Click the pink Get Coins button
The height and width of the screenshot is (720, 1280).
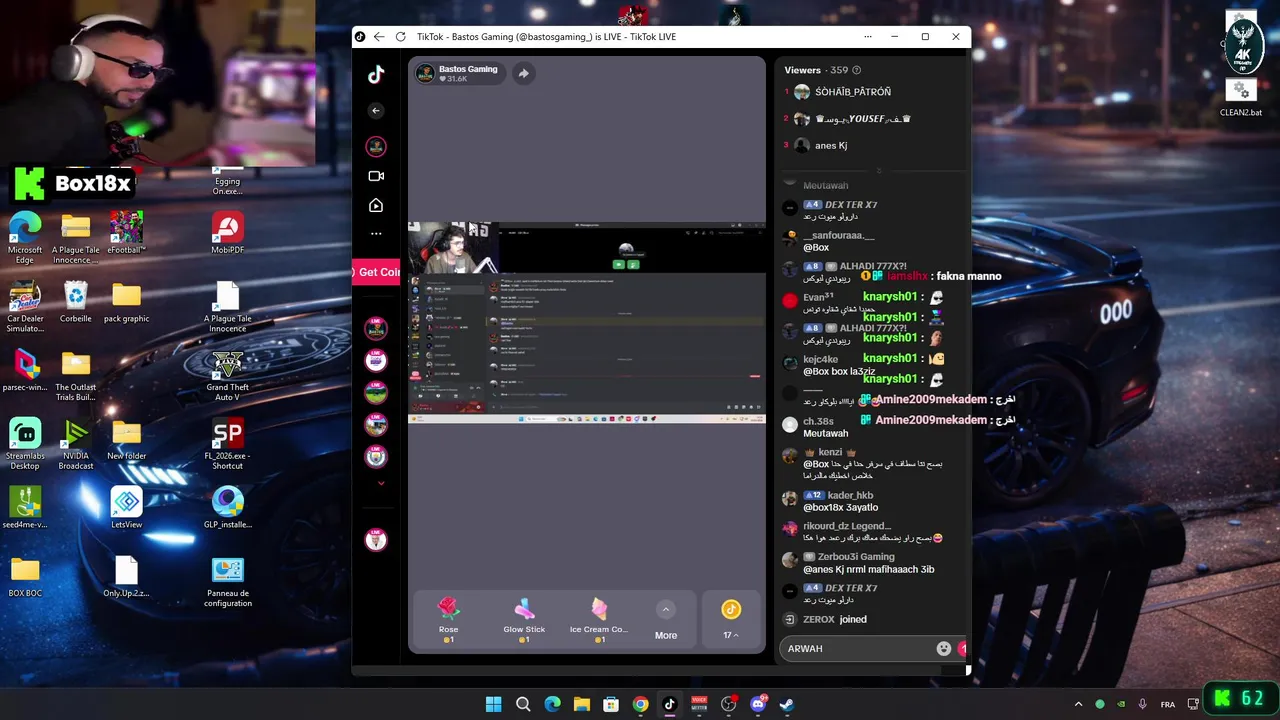click(377, 272)
